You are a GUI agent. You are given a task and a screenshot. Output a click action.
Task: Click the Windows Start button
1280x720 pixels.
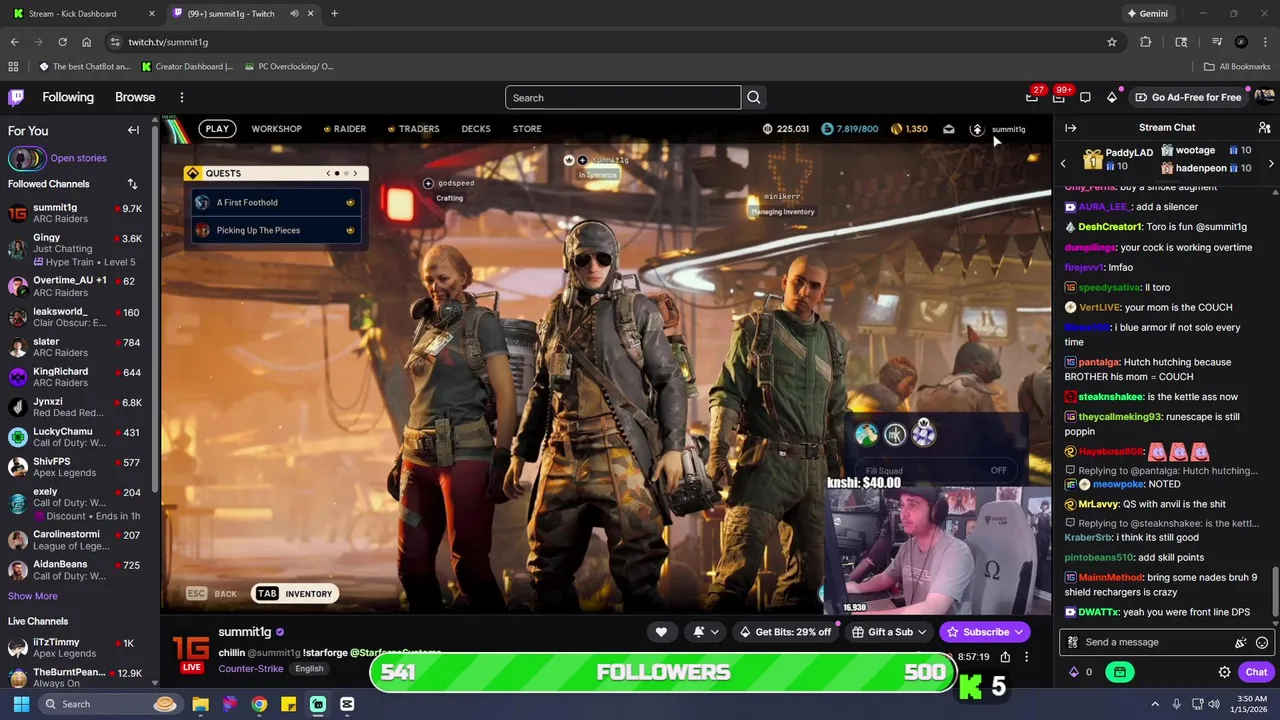(21, 704)
